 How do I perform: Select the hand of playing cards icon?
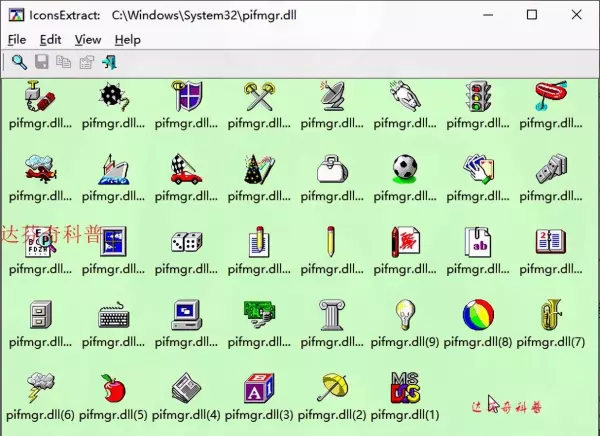(478, 169)
